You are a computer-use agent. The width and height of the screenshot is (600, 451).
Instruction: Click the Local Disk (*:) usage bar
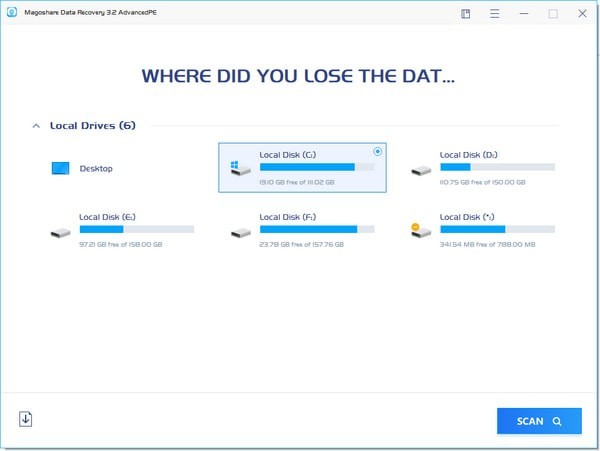[x=497, y=229]
